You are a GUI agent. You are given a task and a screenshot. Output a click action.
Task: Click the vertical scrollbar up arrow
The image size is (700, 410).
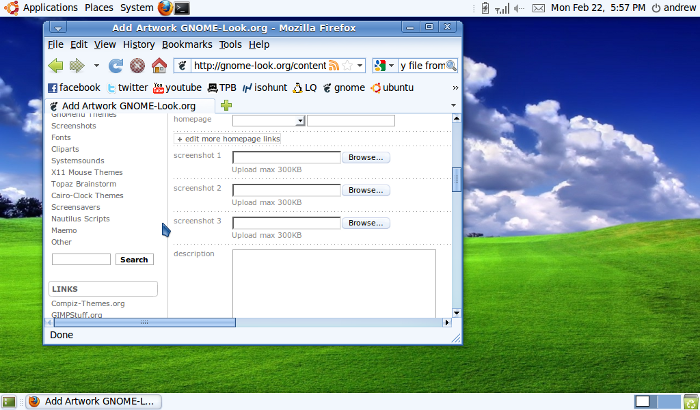tap(456, 118)
